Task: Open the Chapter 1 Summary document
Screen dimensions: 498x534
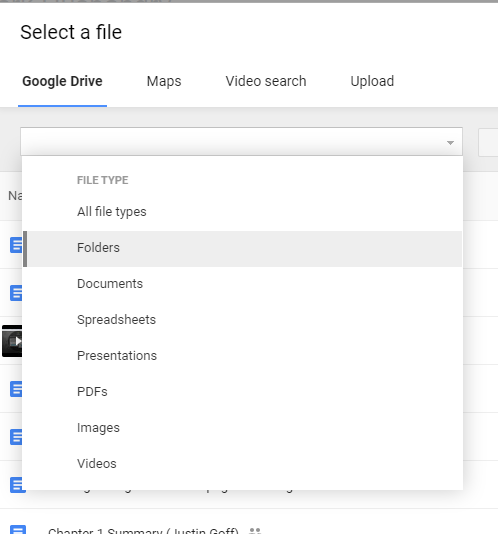Action: tap(143, 531)
